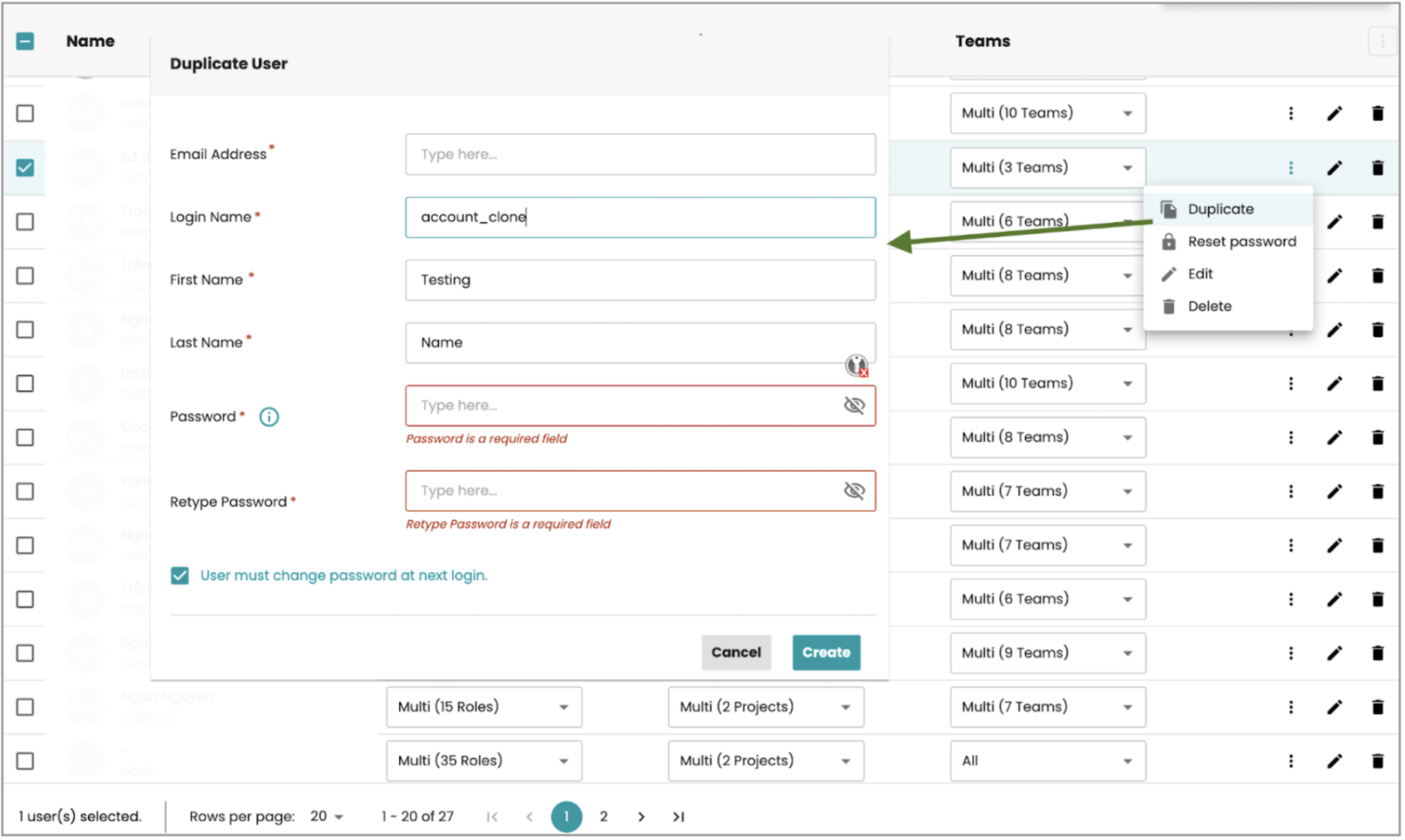Go to the next page arrow
1405x840 pixels.
pyautogui.click(x=640, y=817)
